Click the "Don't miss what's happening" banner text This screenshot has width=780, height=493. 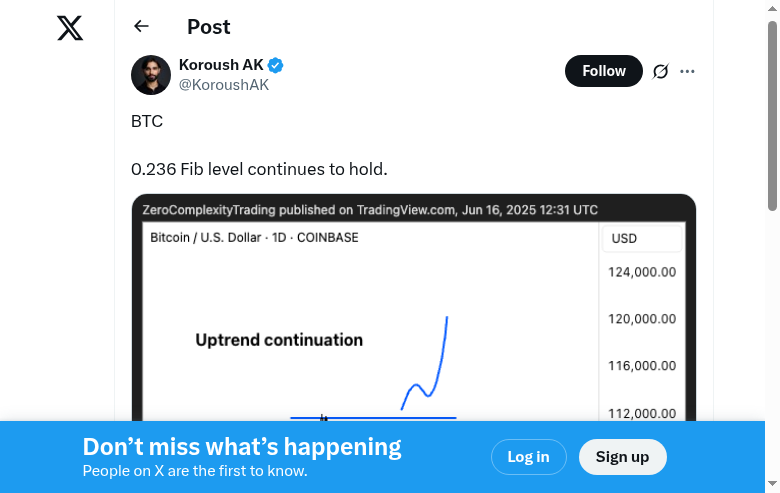242,447
